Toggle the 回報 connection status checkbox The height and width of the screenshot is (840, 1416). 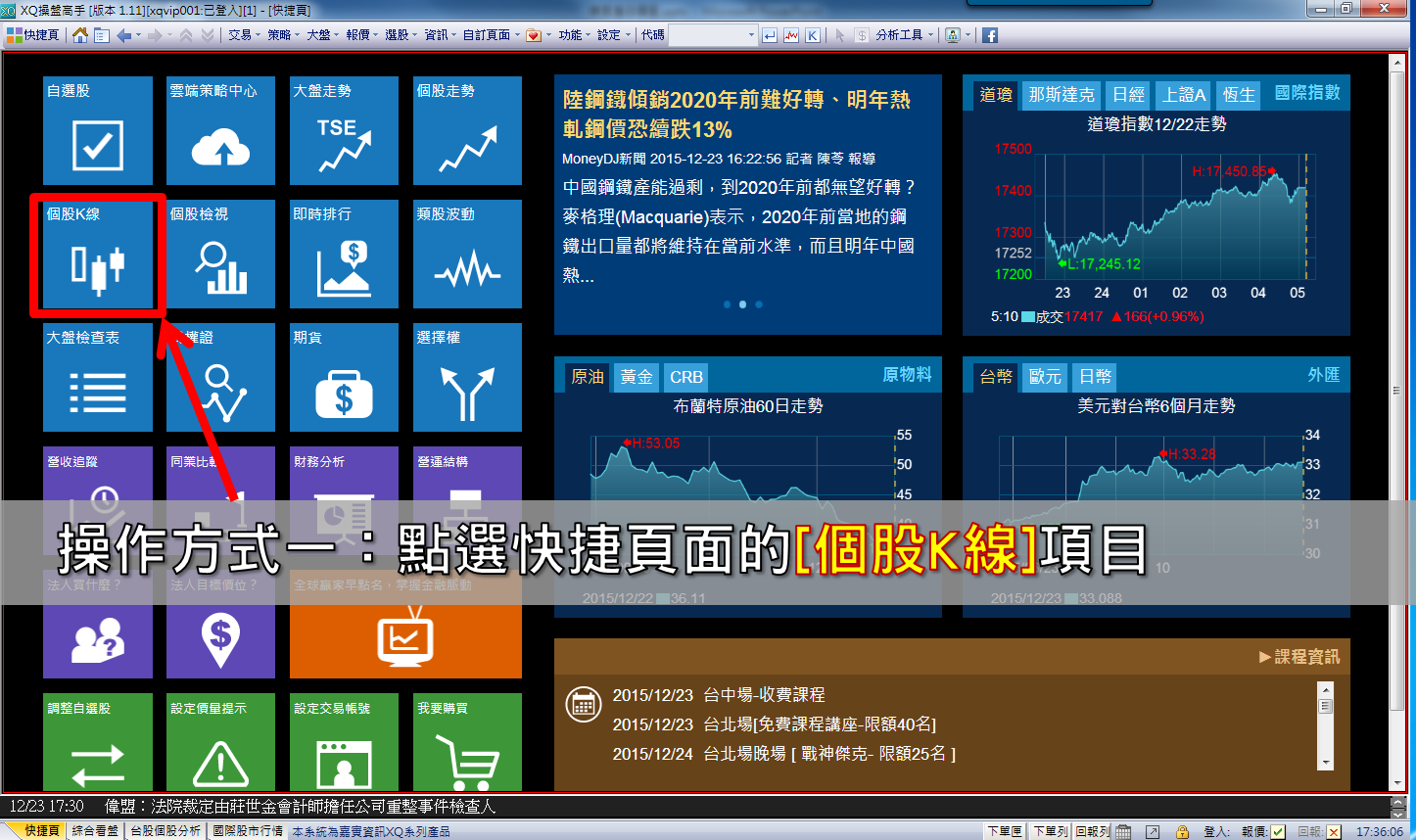tap(1334, 831)
